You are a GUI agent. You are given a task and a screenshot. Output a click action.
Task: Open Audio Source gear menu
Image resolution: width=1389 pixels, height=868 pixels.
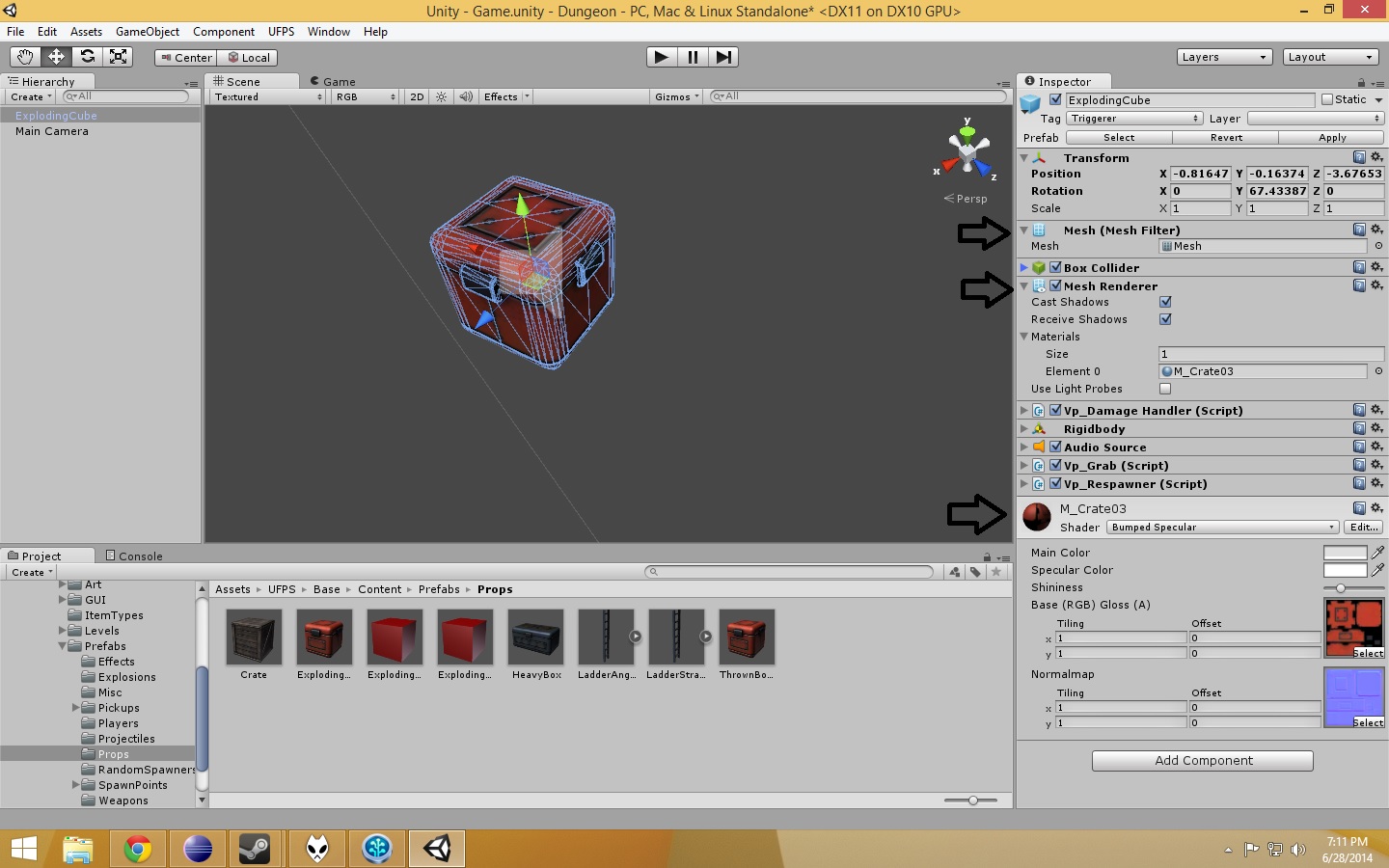(x=1376, y=447)
